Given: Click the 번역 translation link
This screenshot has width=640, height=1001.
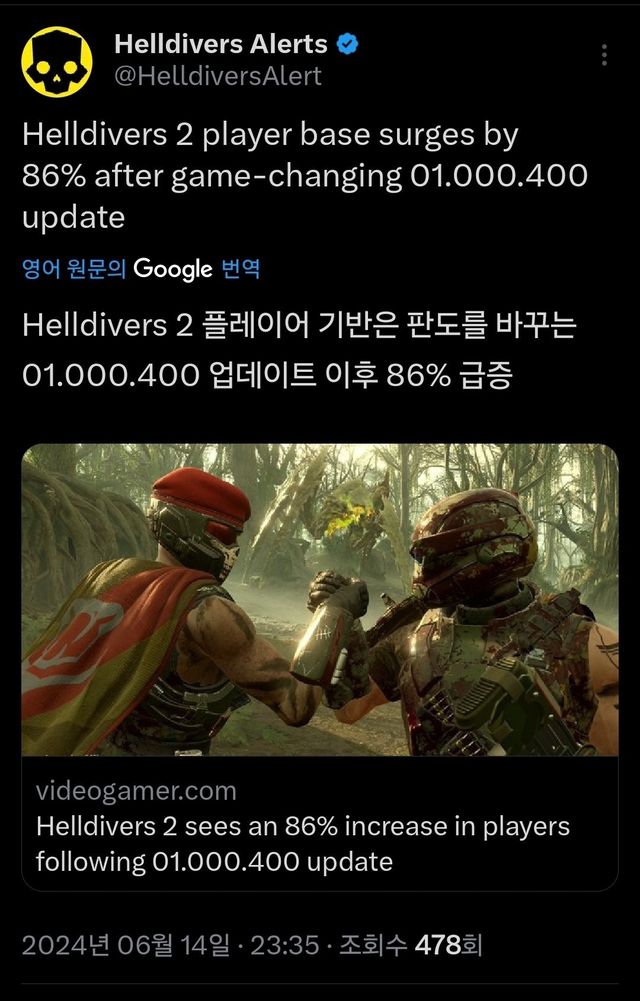Looking at the screenshot, I should pyautogui.click(x=240, y=269).
